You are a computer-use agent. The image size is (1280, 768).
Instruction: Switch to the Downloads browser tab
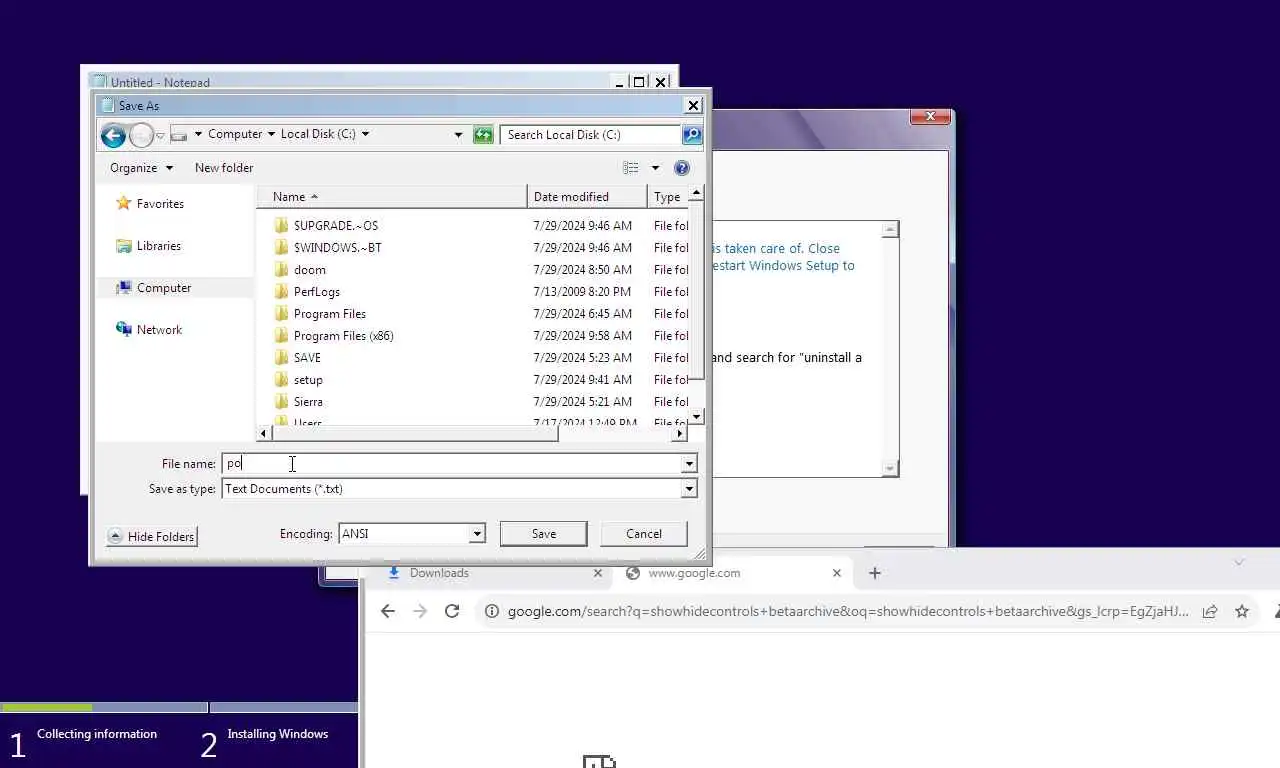click(x=439, y=573)
